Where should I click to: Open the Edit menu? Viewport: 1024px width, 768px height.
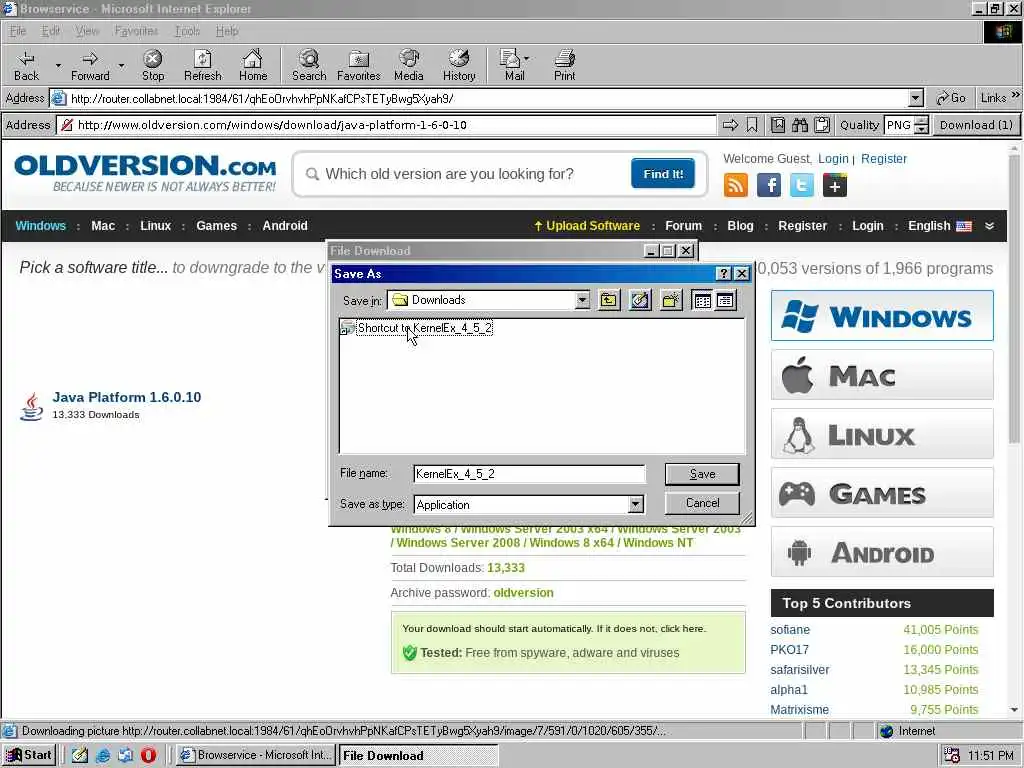[x=50, y=31]
